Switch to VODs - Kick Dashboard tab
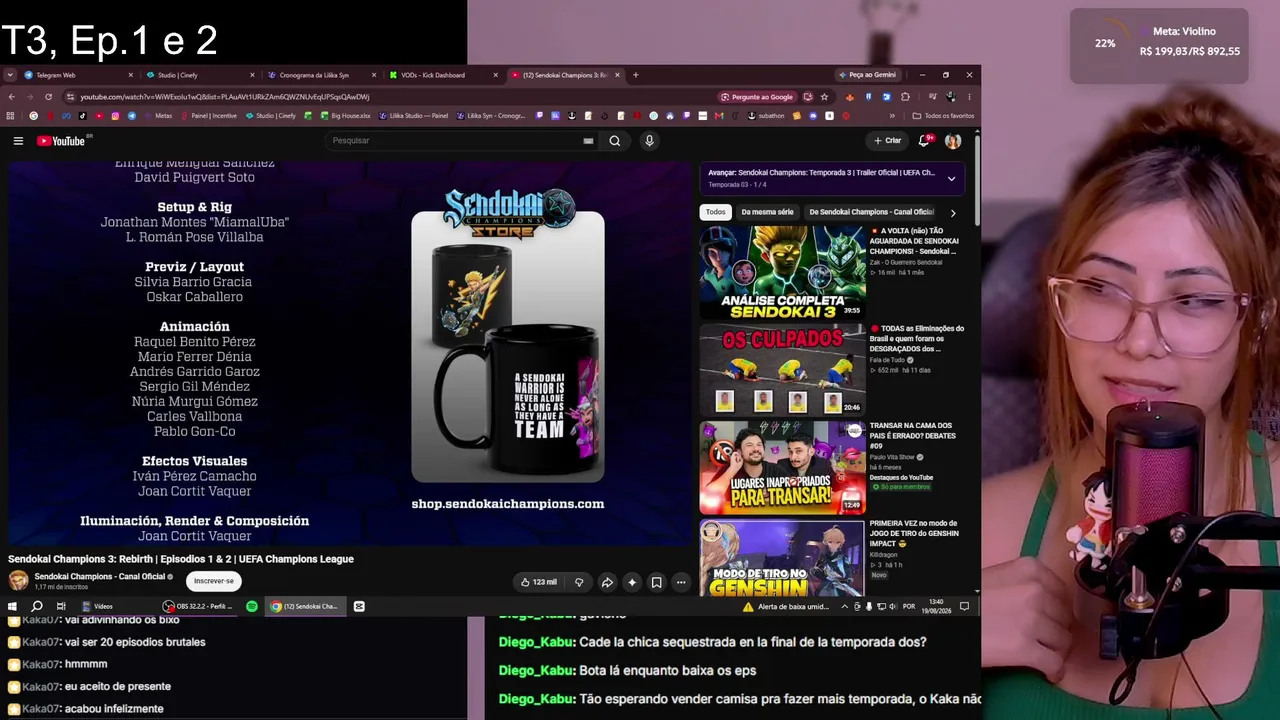Image resolution: width=1280 pixels, height=720 pixels. (442, 75)
